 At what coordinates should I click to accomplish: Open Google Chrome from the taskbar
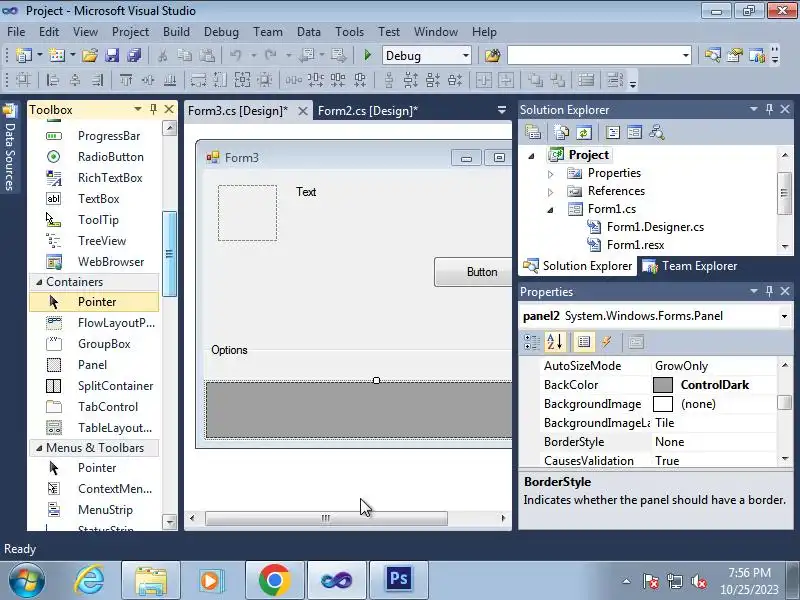pyautogui.click(x=274, y=580)
